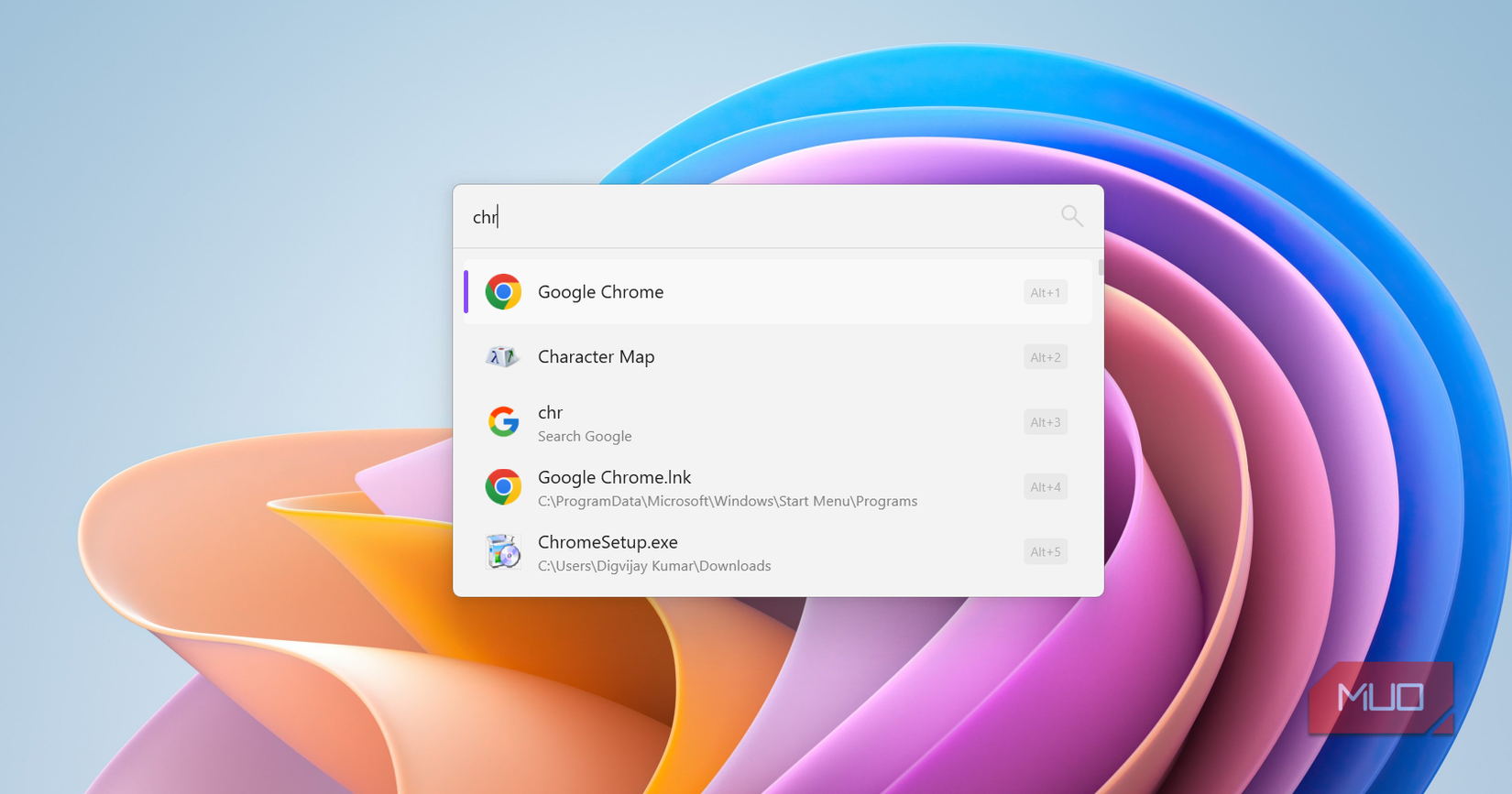Click the magnifier search icon
The height and width of the screenshot is (794, 1512).
[x=1071, y=216]
